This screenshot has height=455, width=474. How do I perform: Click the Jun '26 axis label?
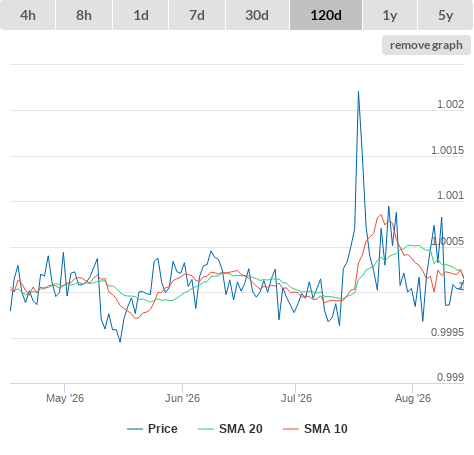point(182,398)
